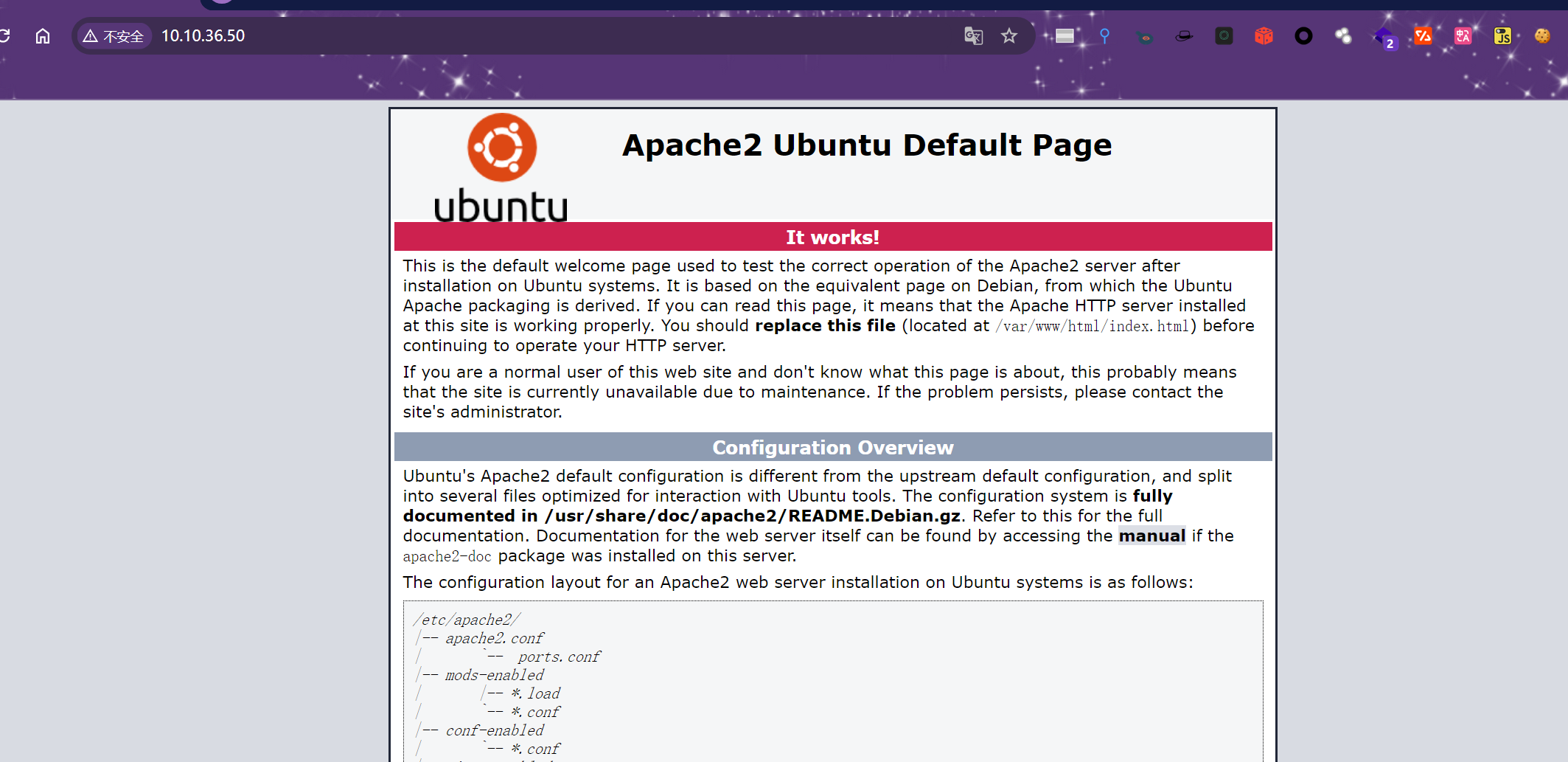1568x762 pixels.
Task: Click the 'ports.conf' tree entry
Action: coord(559,657)
